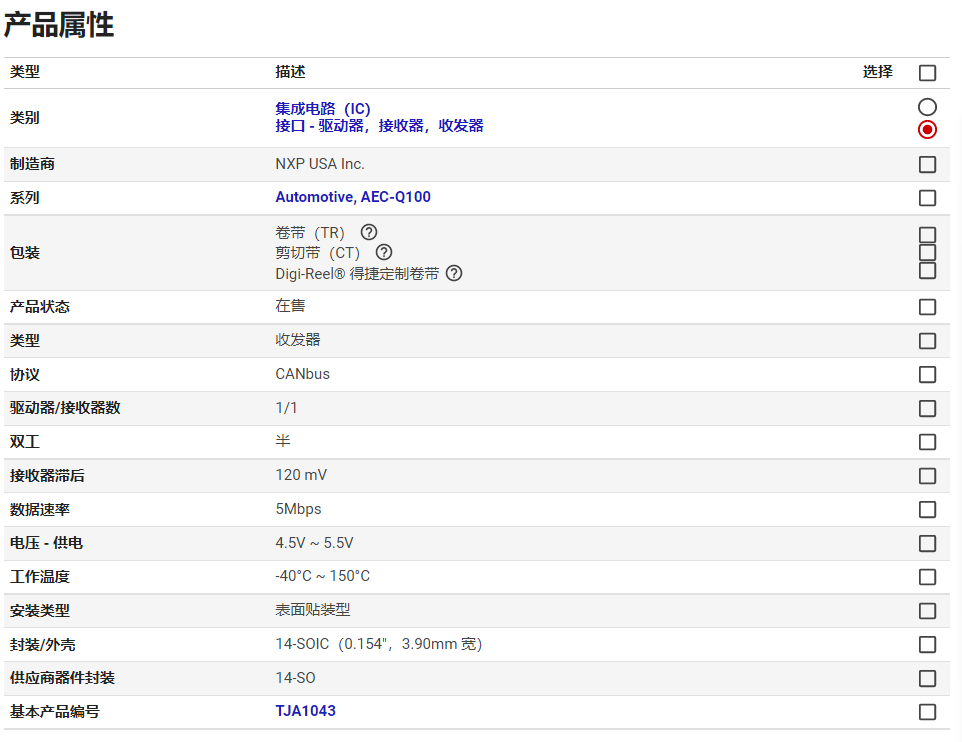The height and width of the screenshot is (742, 962).
Task: Check the 双工 半 checkbox
Action: coord(927,442)
